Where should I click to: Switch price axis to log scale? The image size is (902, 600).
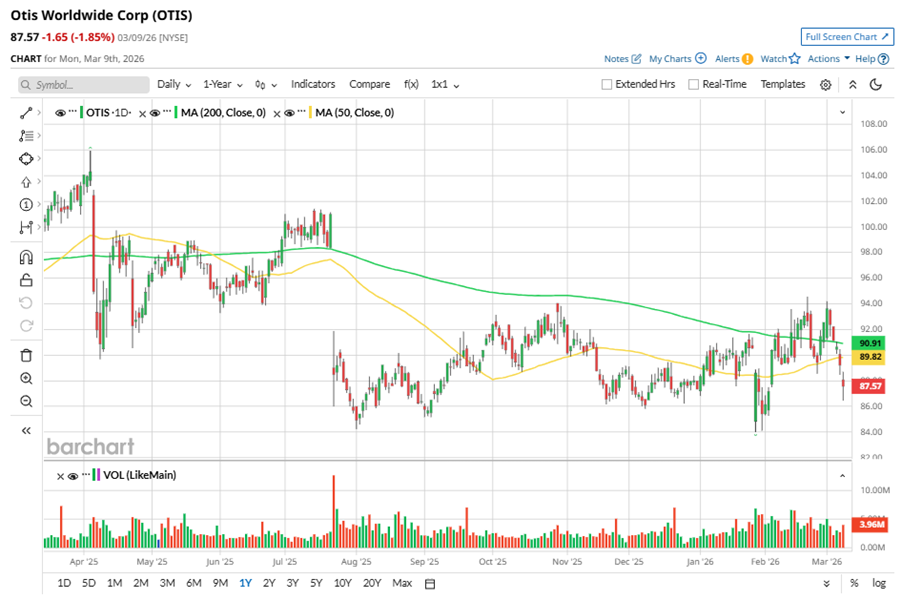(x=878, y=583)
